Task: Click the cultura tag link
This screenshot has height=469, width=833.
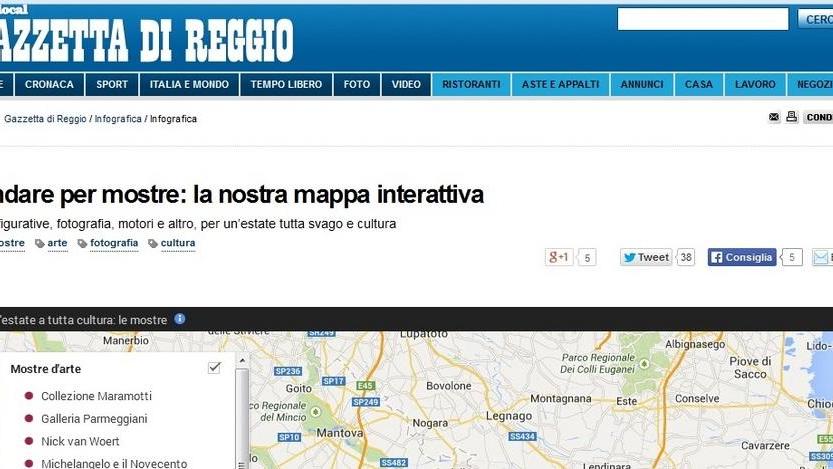Action: pos(177,243)
